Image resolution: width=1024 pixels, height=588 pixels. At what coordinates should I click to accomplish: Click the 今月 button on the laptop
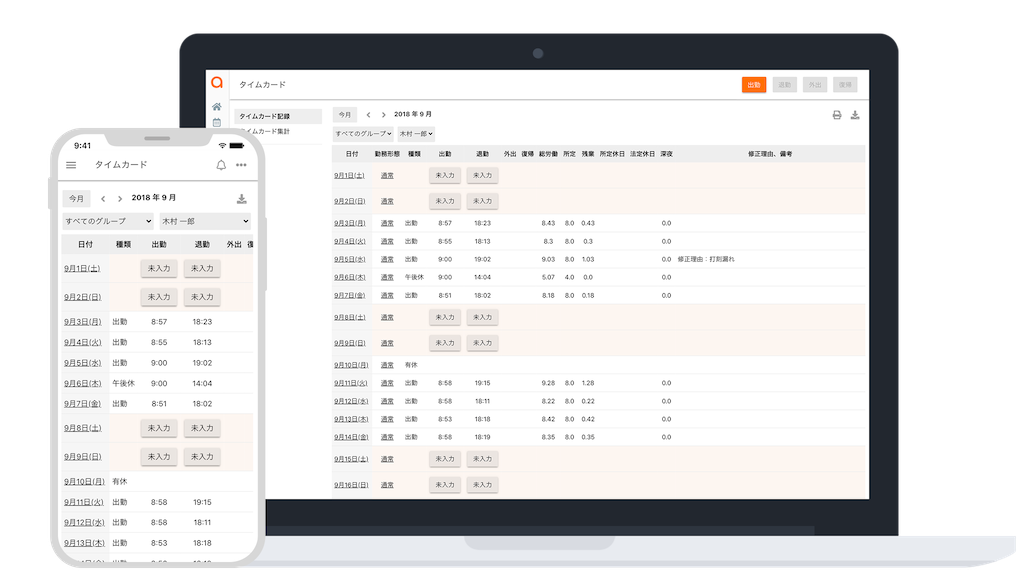pos(344,115)
